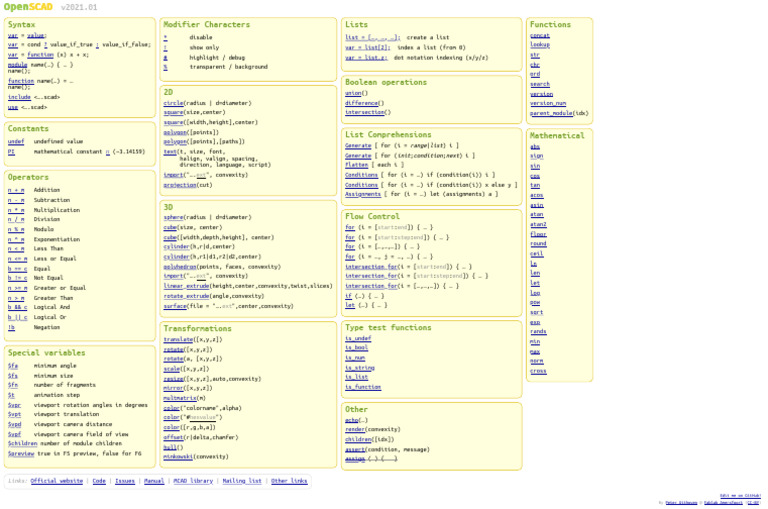
Task: Open the intersection() link
Action: (x=365, y=112)
